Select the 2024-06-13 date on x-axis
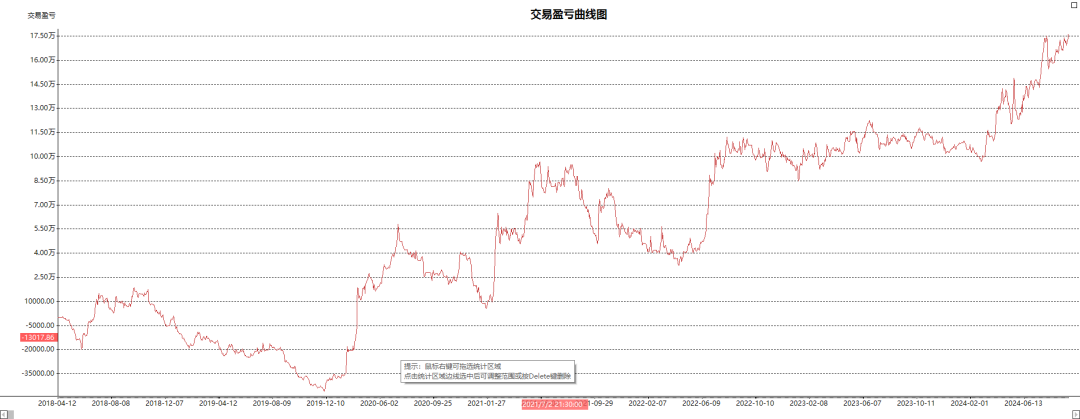Screen dimensions: 1080x419 click(x=1023, y=403)
